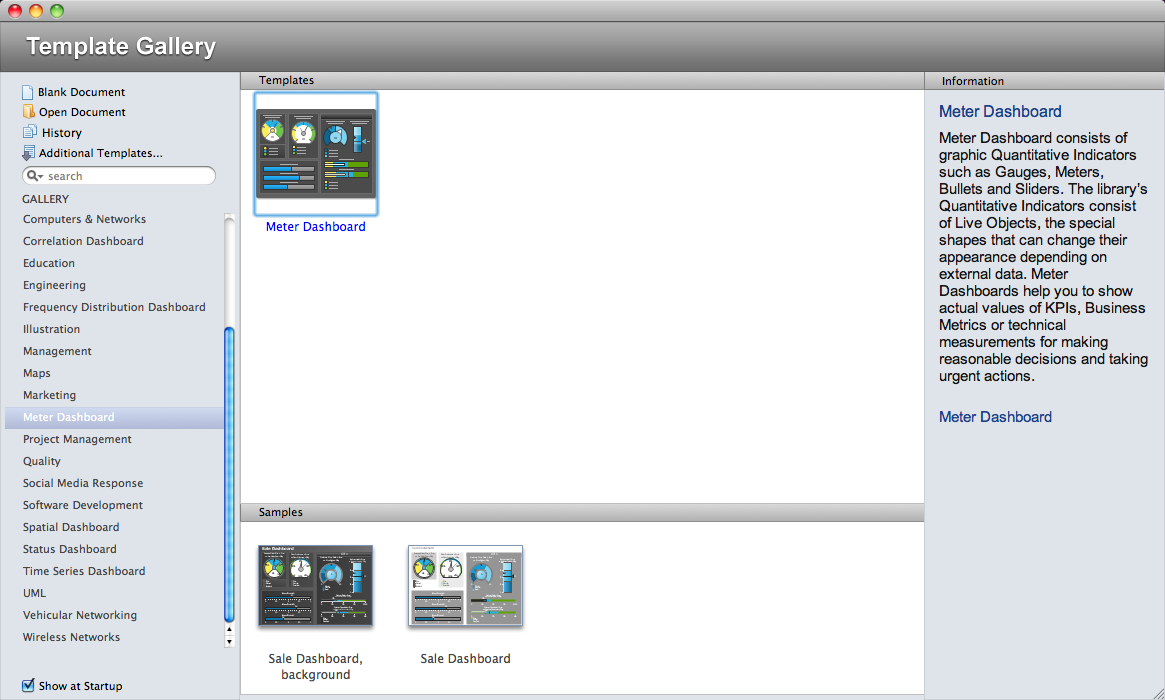
Task: Click the Meter Dashboard label under the template
Action: tap(316, 227)
